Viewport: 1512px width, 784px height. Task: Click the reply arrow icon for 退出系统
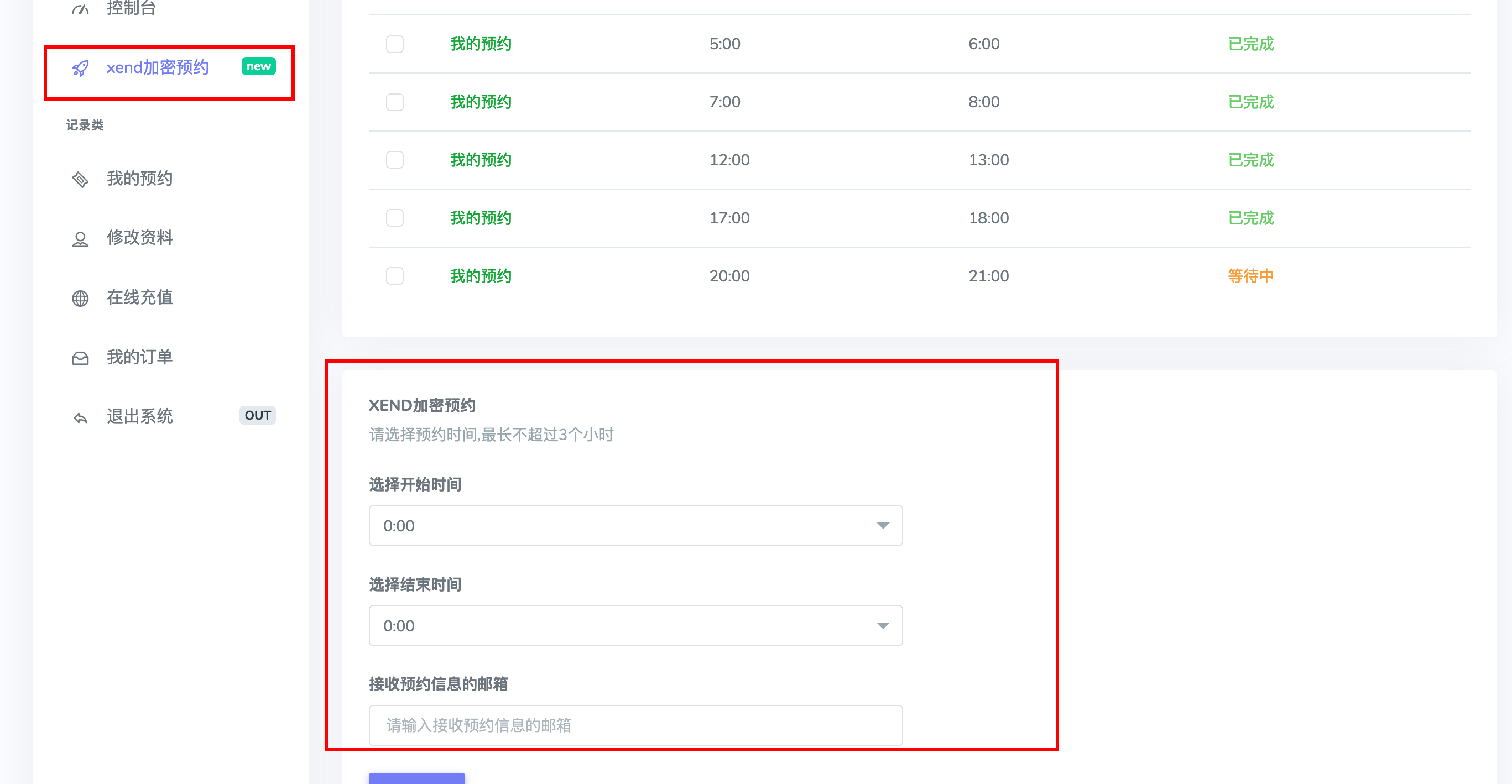[80, 417]
